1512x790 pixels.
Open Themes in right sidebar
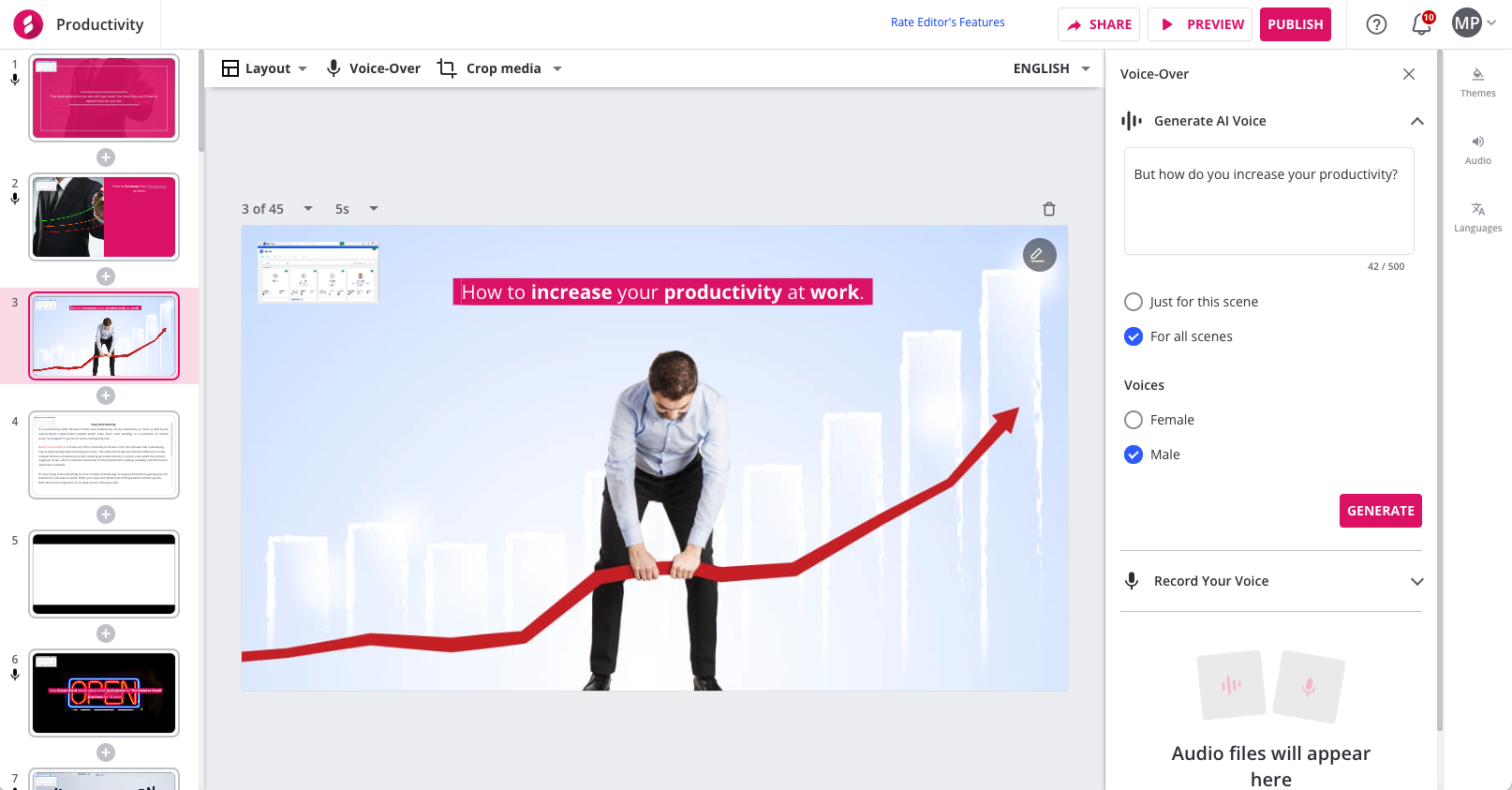point(1478,82)
